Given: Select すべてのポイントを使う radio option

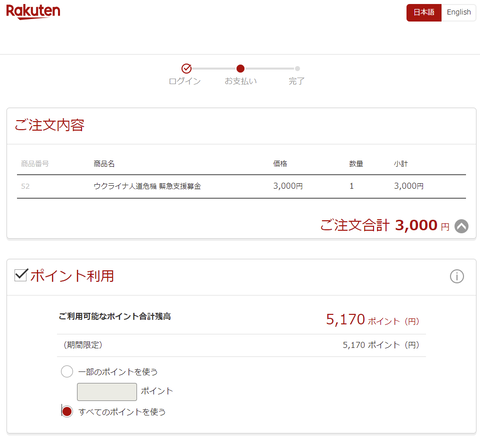Looking at the screenshot, I should coord(67,412).
